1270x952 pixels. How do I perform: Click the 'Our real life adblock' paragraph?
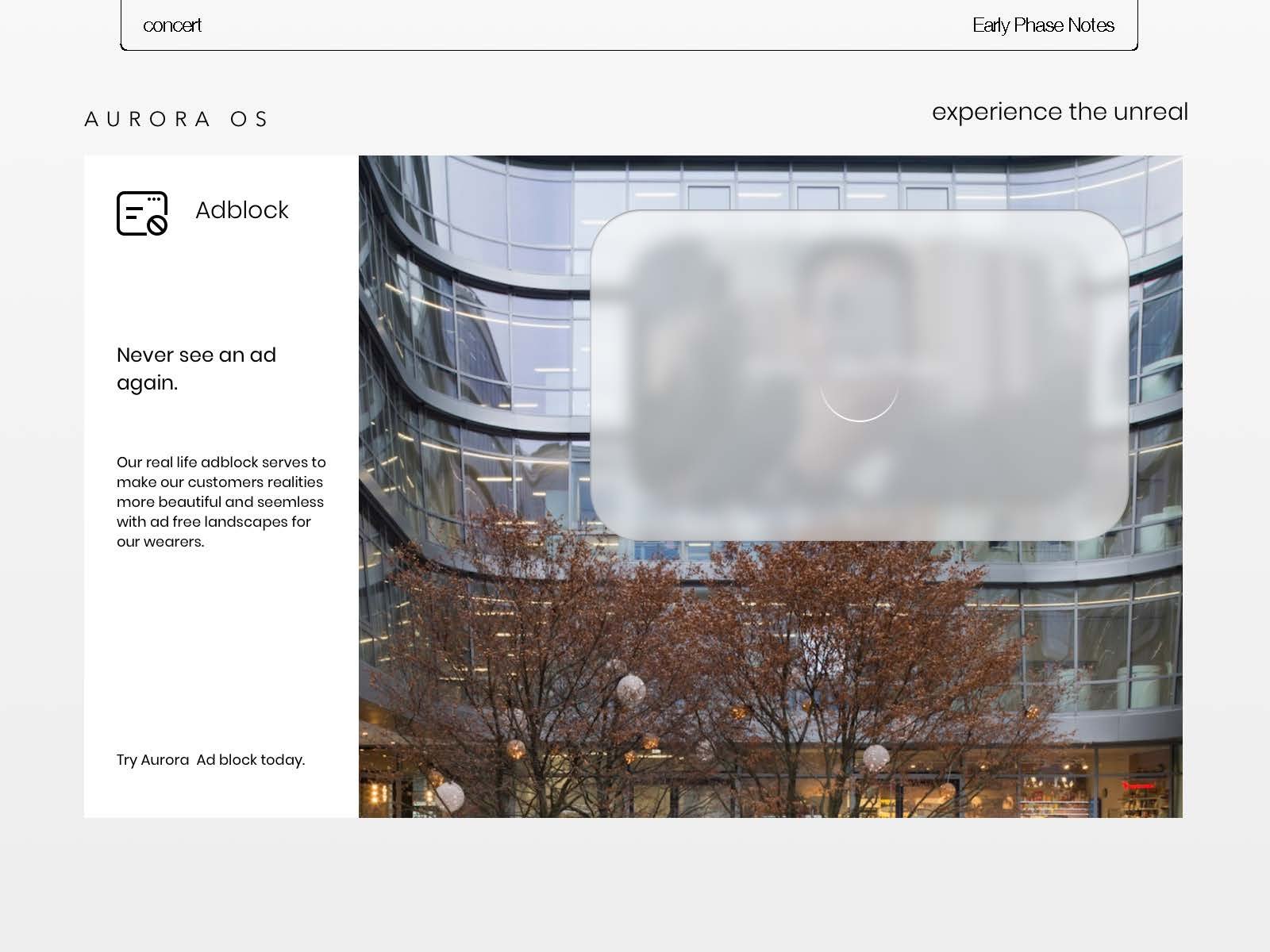(221, 501)
